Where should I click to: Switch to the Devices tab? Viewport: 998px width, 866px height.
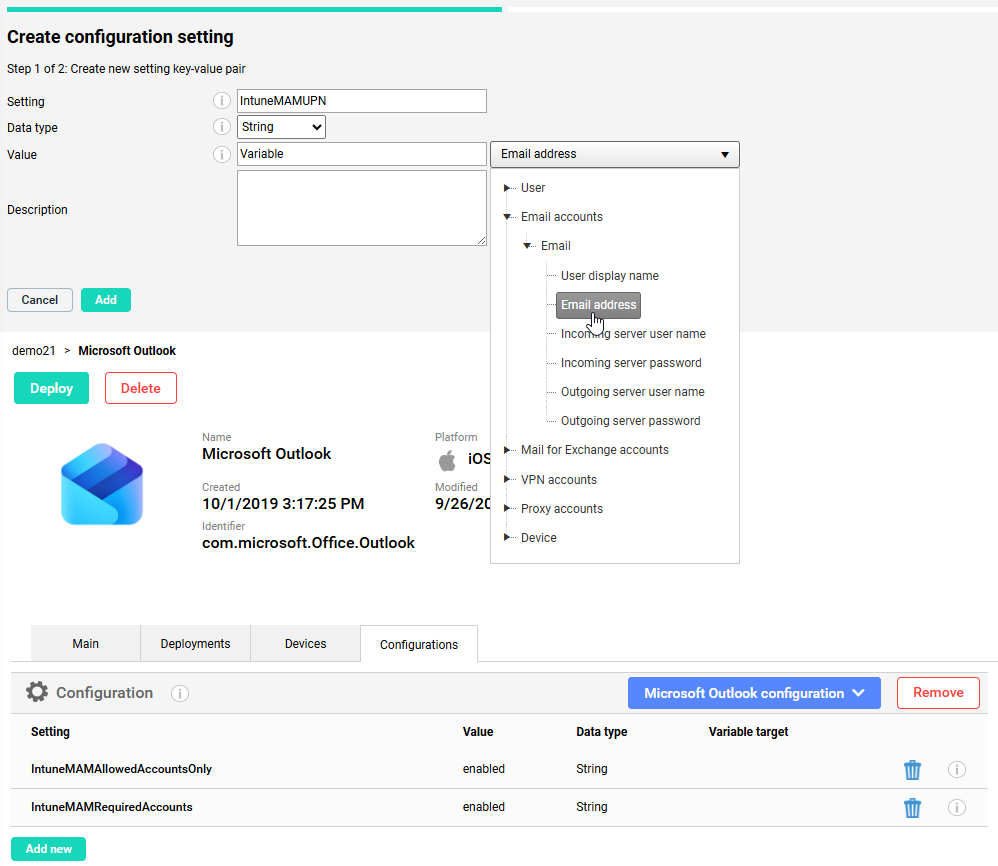[306, 643]
